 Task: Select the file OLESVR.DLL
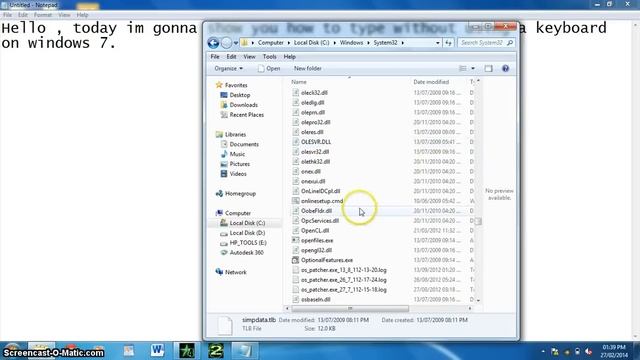coord(316,142)
